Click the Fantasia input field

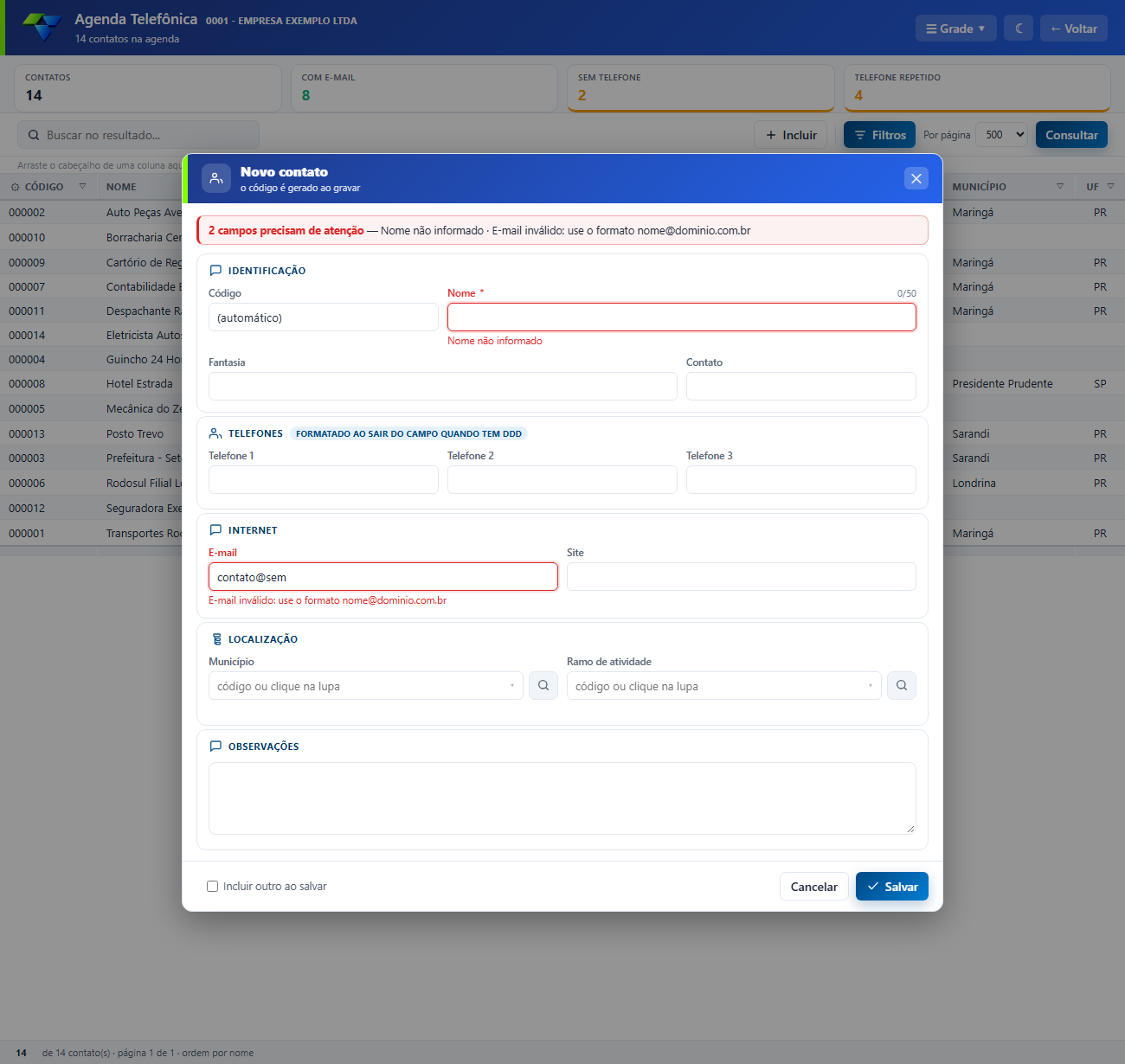point(443,387)
